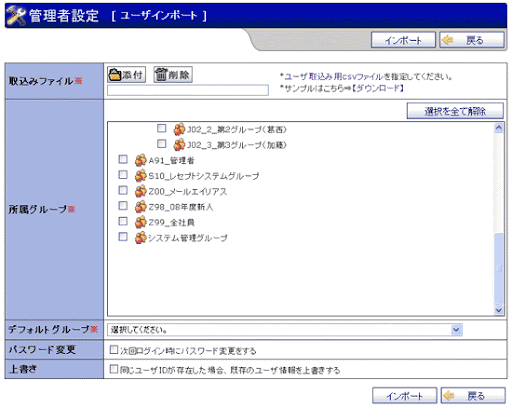Viewport: 512px width, 408px height.
Task: Click the 添付 attach file button
Action: click(x=127, y=75)
